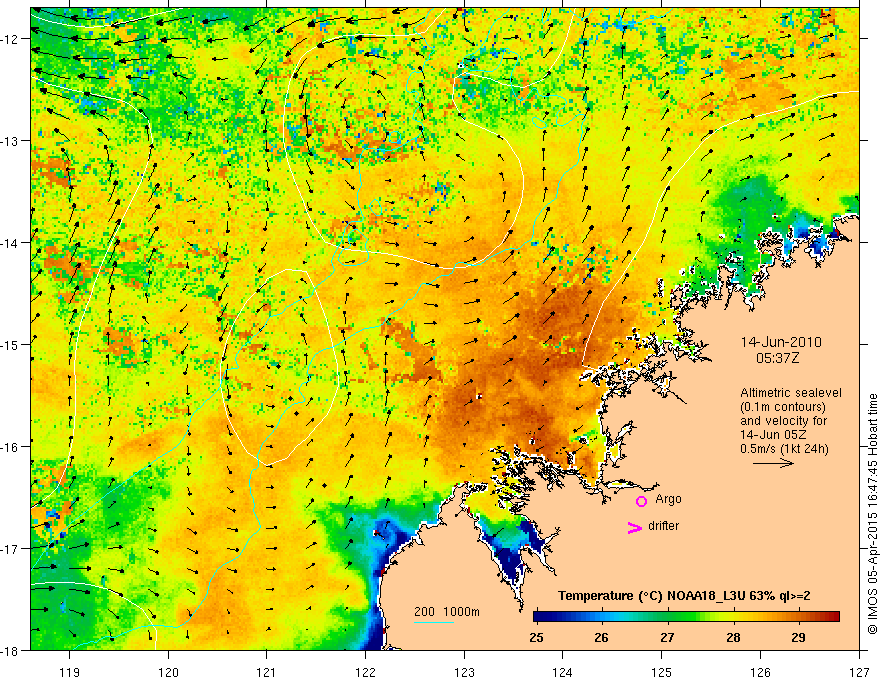This screenshot has height=680, width=880.
Task: Click latitude axis label -15
Action: coord(9,344)
